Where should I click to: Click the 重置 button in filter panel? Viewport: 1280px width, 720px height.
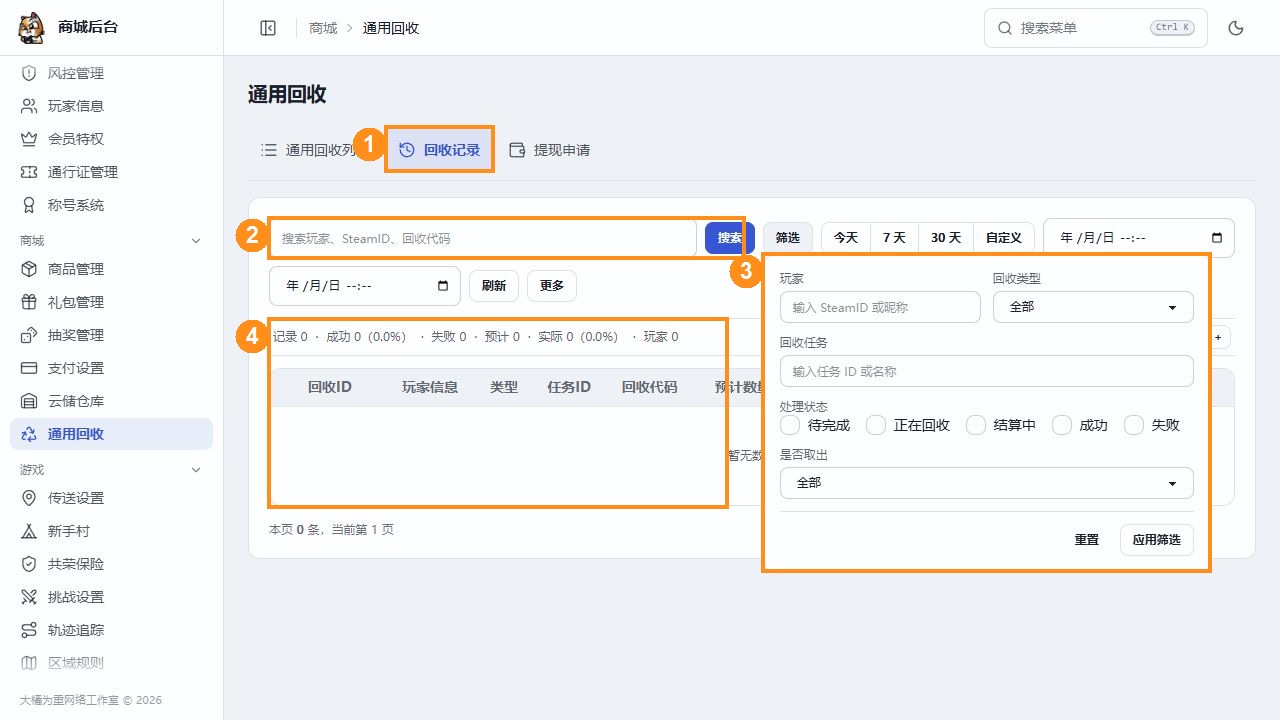pyautogui.click(x=1087, y=540)
